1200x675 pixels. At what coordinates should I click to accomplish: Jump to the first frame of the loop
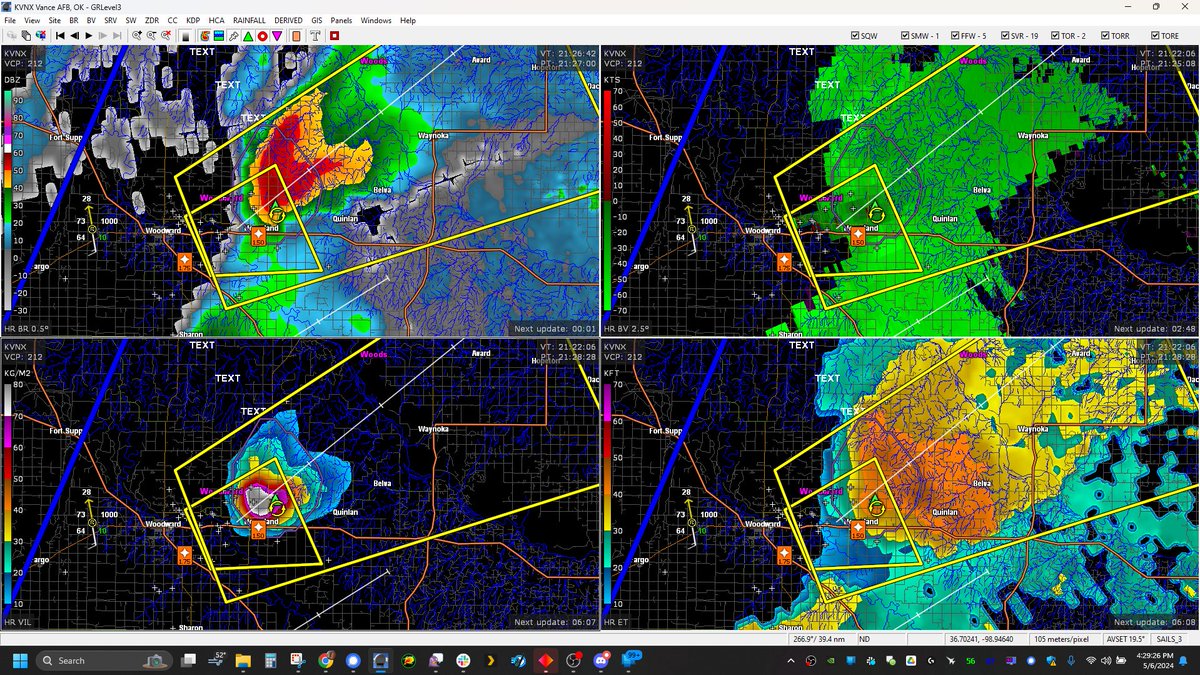(x=60, y=36)
